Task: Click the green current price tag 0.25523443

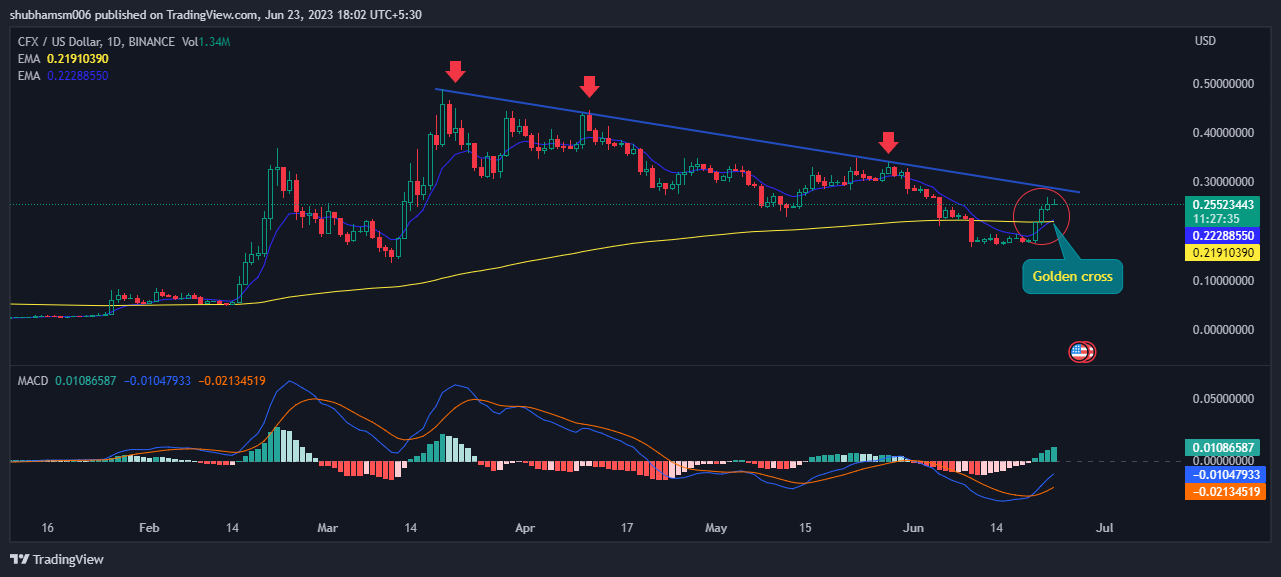Action: point(1225,204)
